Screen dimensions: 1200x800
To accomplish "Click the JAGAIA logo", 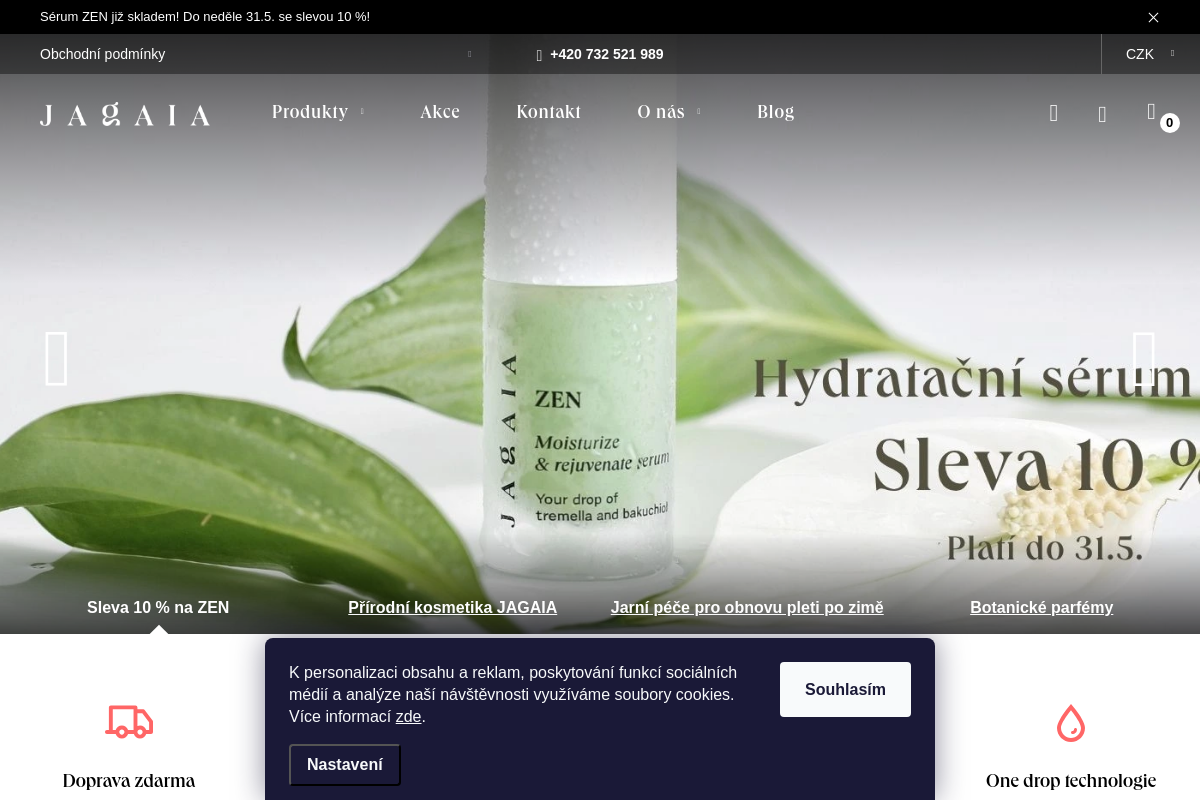I will (125, 114).
